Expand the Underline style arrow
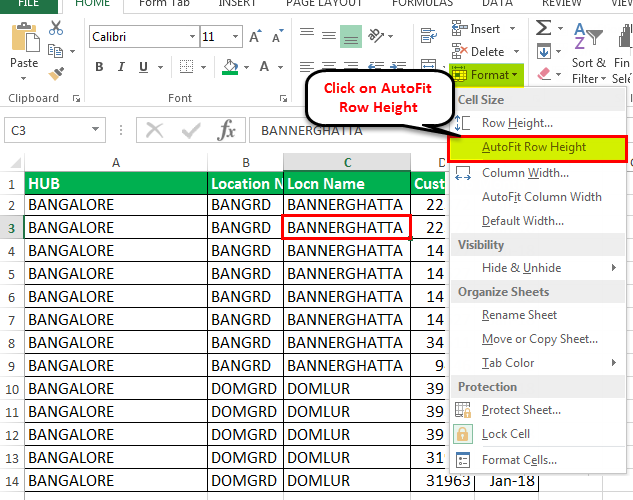This screenshot has width=633, height=500. point(160,67)
